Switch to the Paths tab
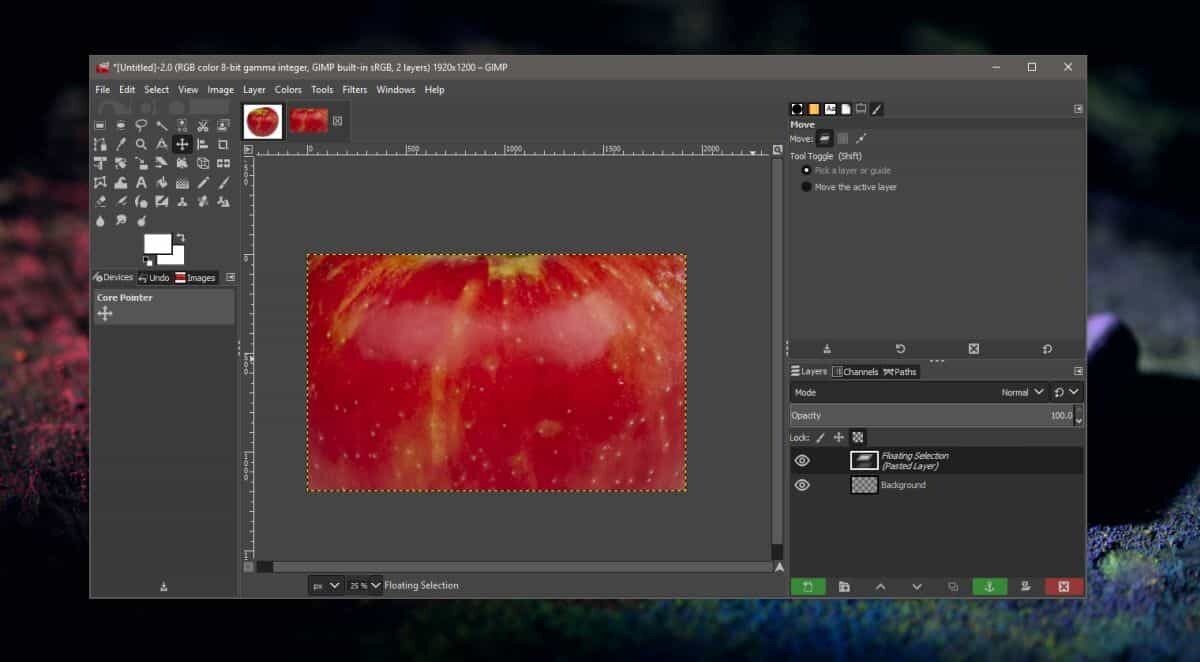The image size is (1200, 662). point(900,372)
